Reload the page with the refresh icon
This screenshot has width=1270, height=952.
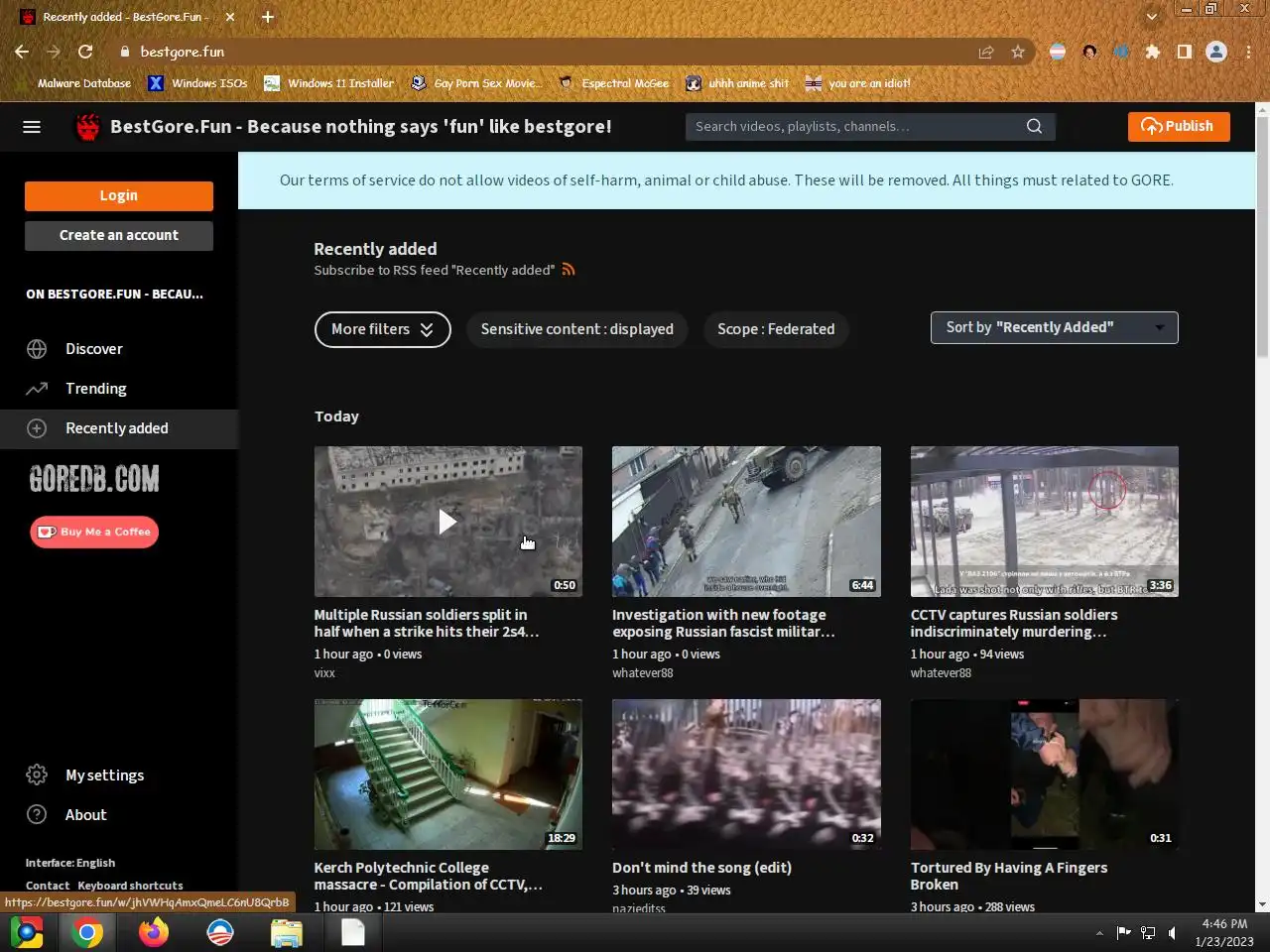85,52
